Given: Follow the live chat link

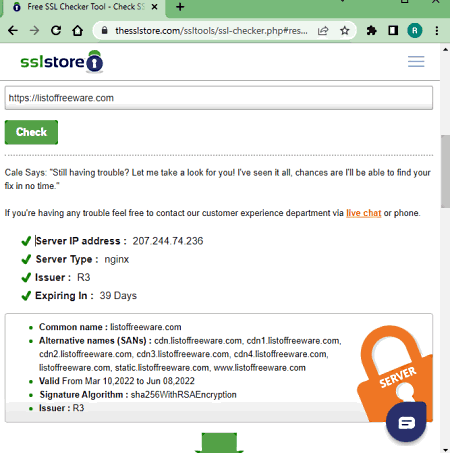Looking at the screenshot, I should (x=363, y=213).
